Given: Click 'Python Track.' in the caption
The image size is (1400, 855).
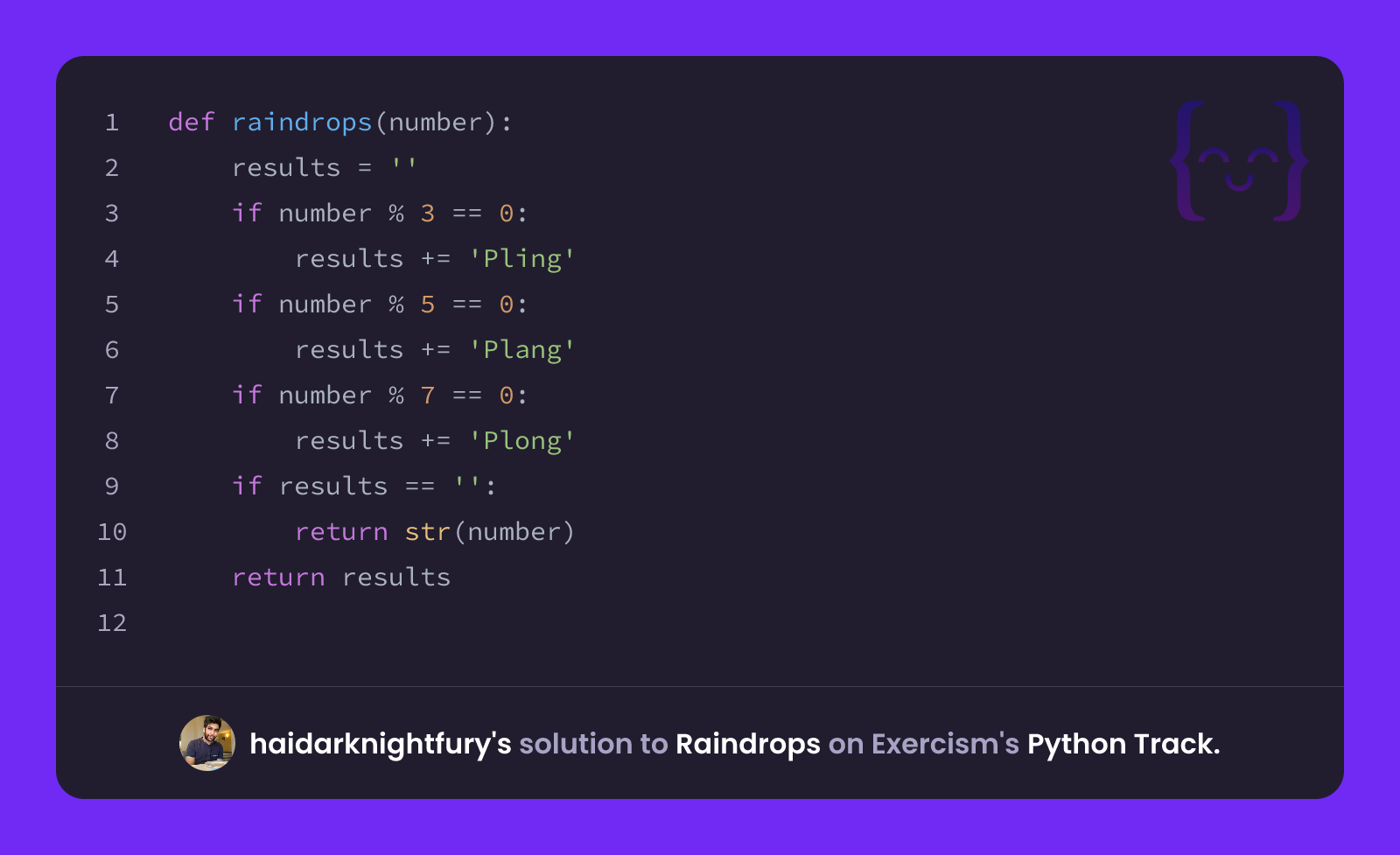Looking at the screenshot, I should click(1123, 744).
